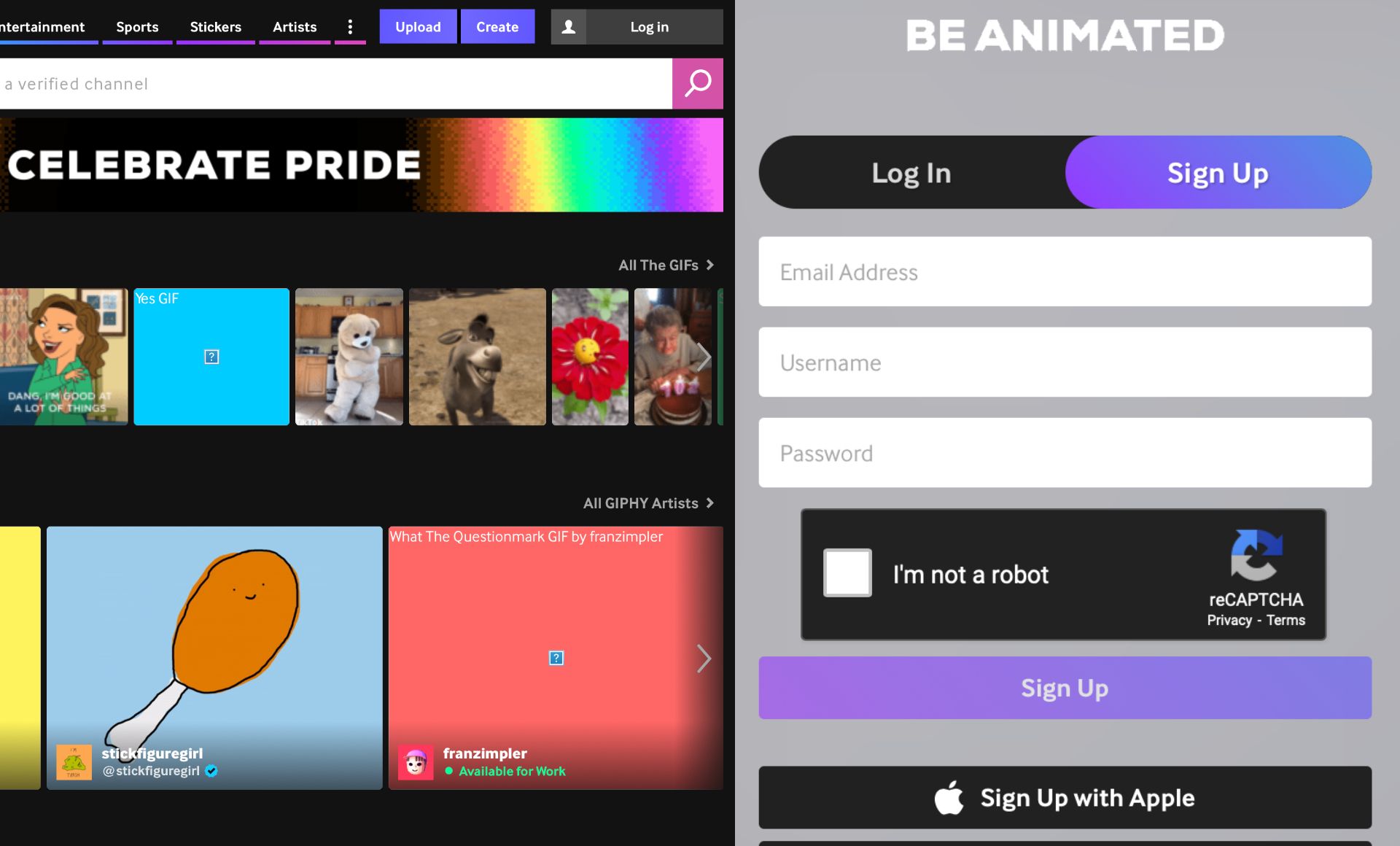Click the Celebrate Pride rainbow banner

362,165
